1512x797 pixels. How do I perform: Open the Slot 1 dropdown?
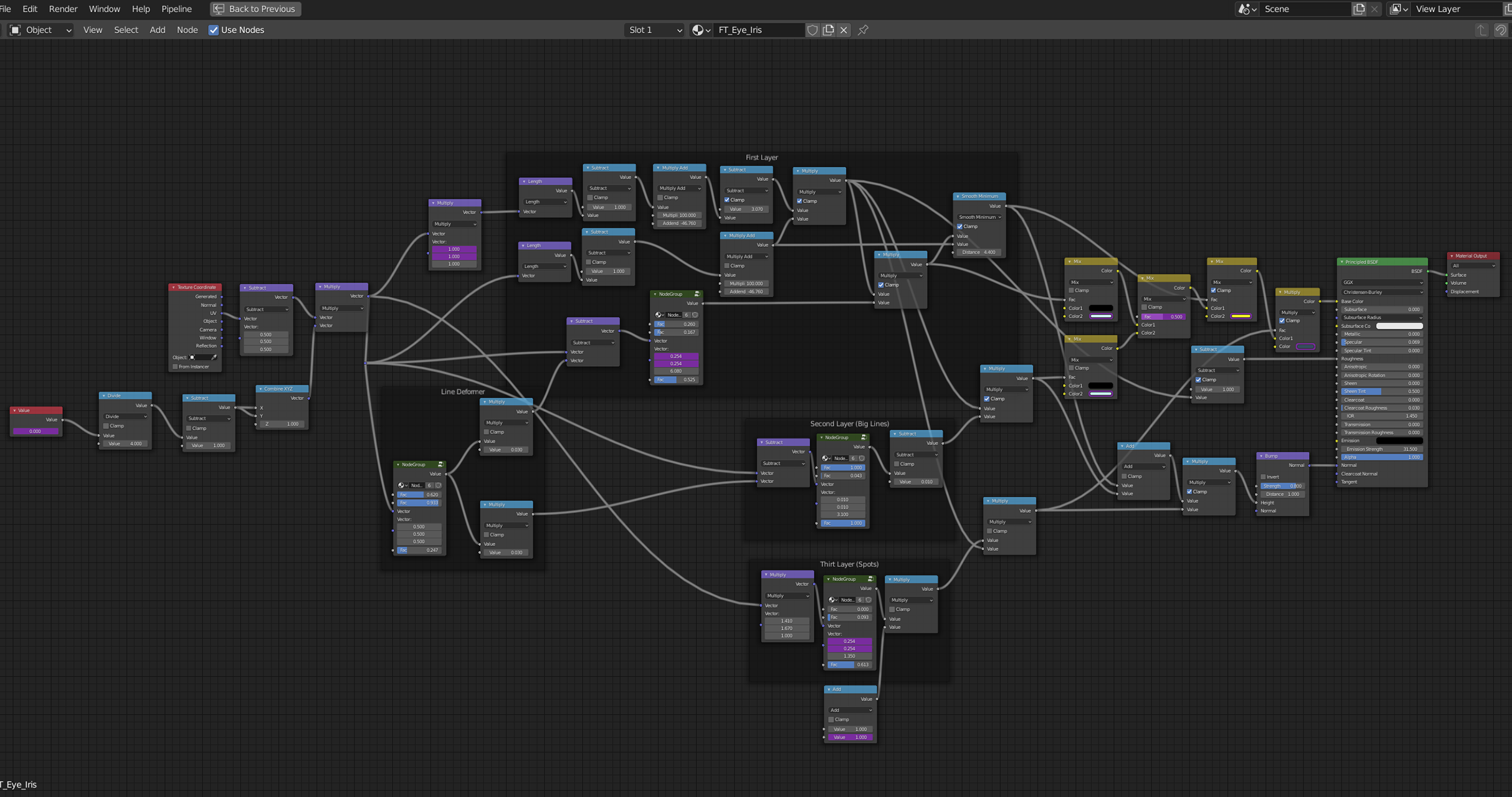[x=654, y=30]
